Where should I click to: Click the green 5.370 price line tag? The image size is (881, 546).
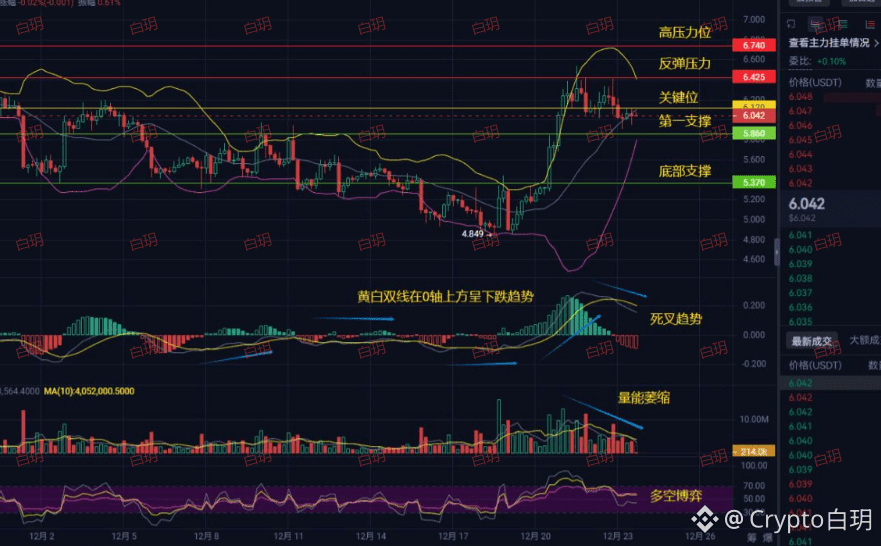[754, 183]
